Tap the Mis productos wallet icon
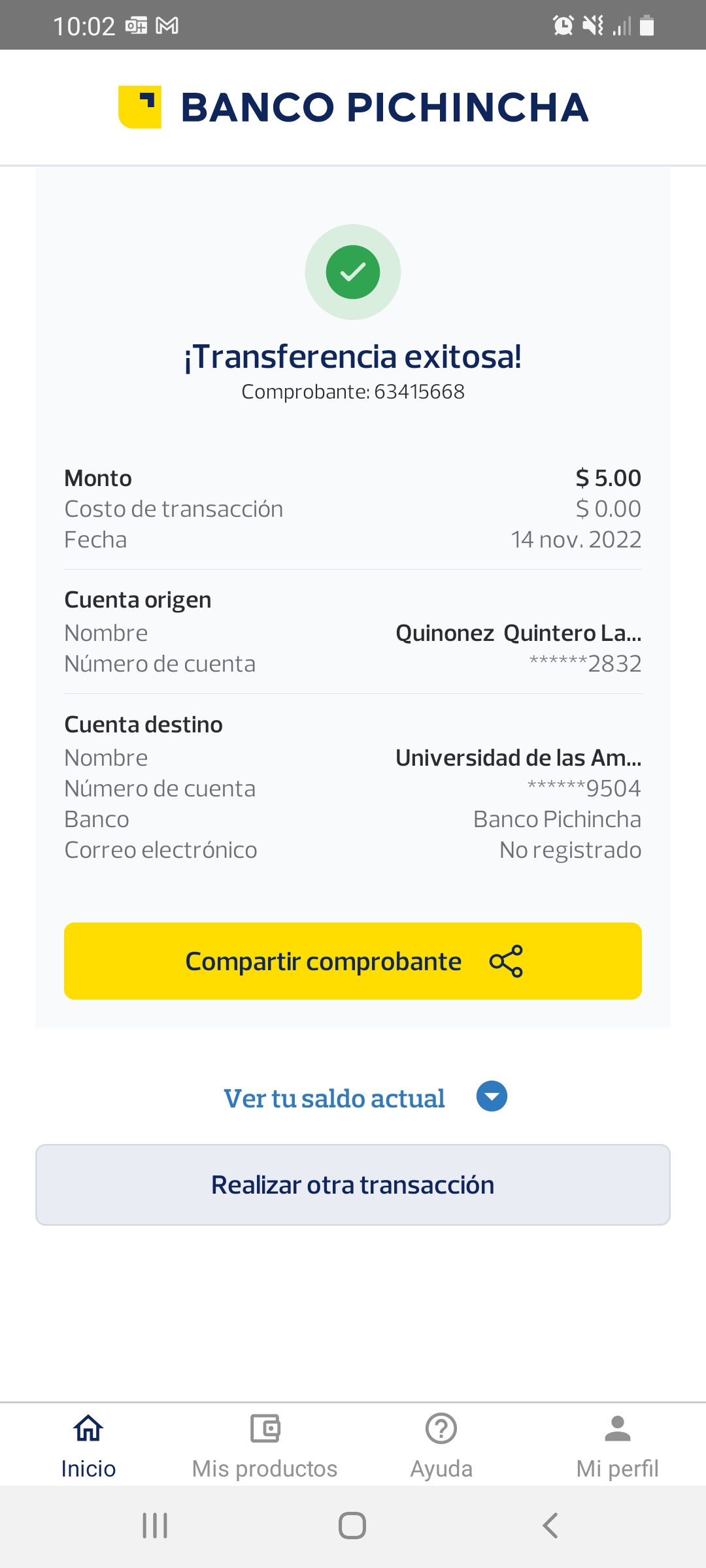The height and width of the screenshot is (1568, 706). tap(265, 1428)
